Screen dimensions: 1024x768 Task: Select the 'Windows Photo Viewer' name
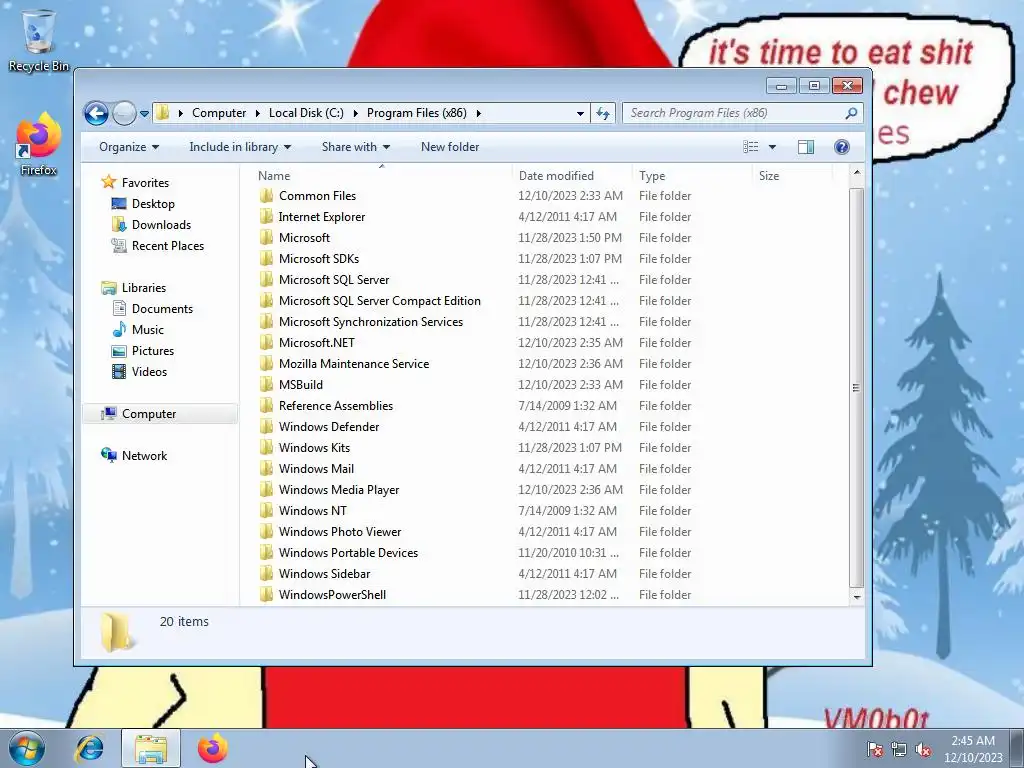pos(340,532)
